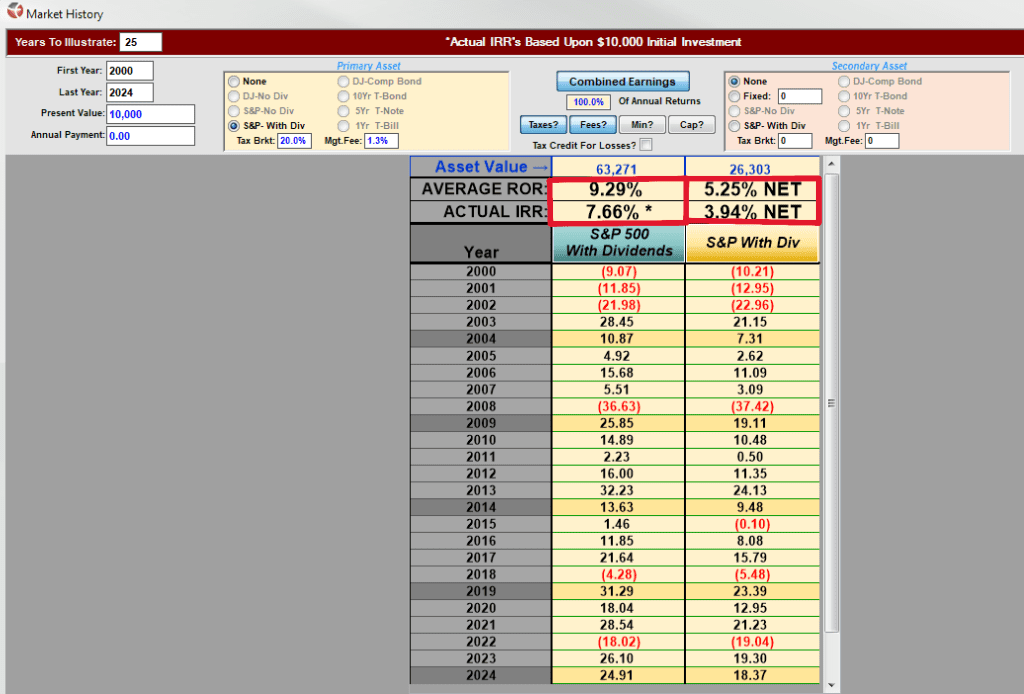The width and height of the screenshot is (1024, 694).
Task: Click the table's vertical scrollbar thumb
Action: click(x=831, y=403)
